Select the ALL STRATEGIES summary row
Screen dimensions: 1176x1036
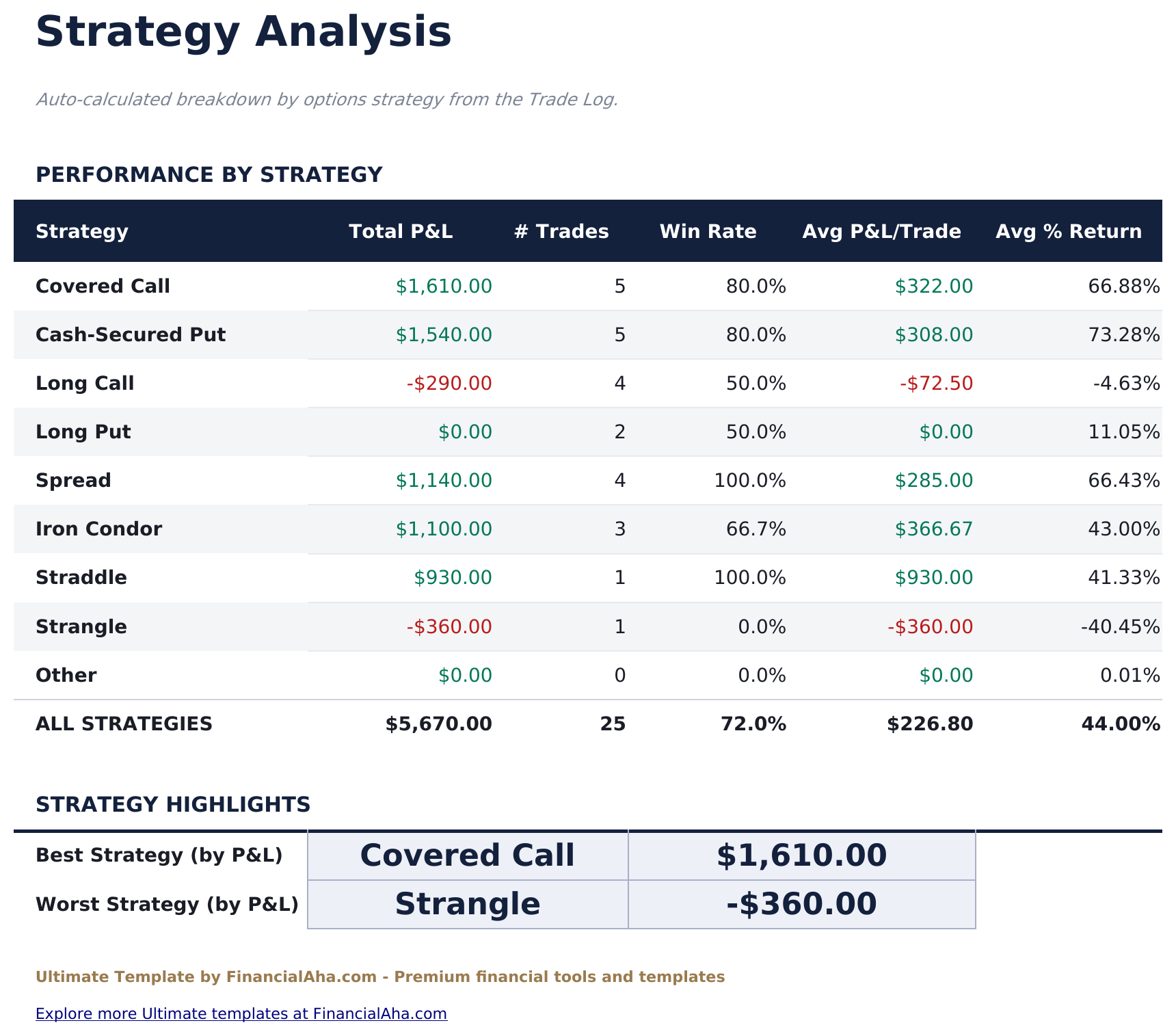click(x=123, y=723)
